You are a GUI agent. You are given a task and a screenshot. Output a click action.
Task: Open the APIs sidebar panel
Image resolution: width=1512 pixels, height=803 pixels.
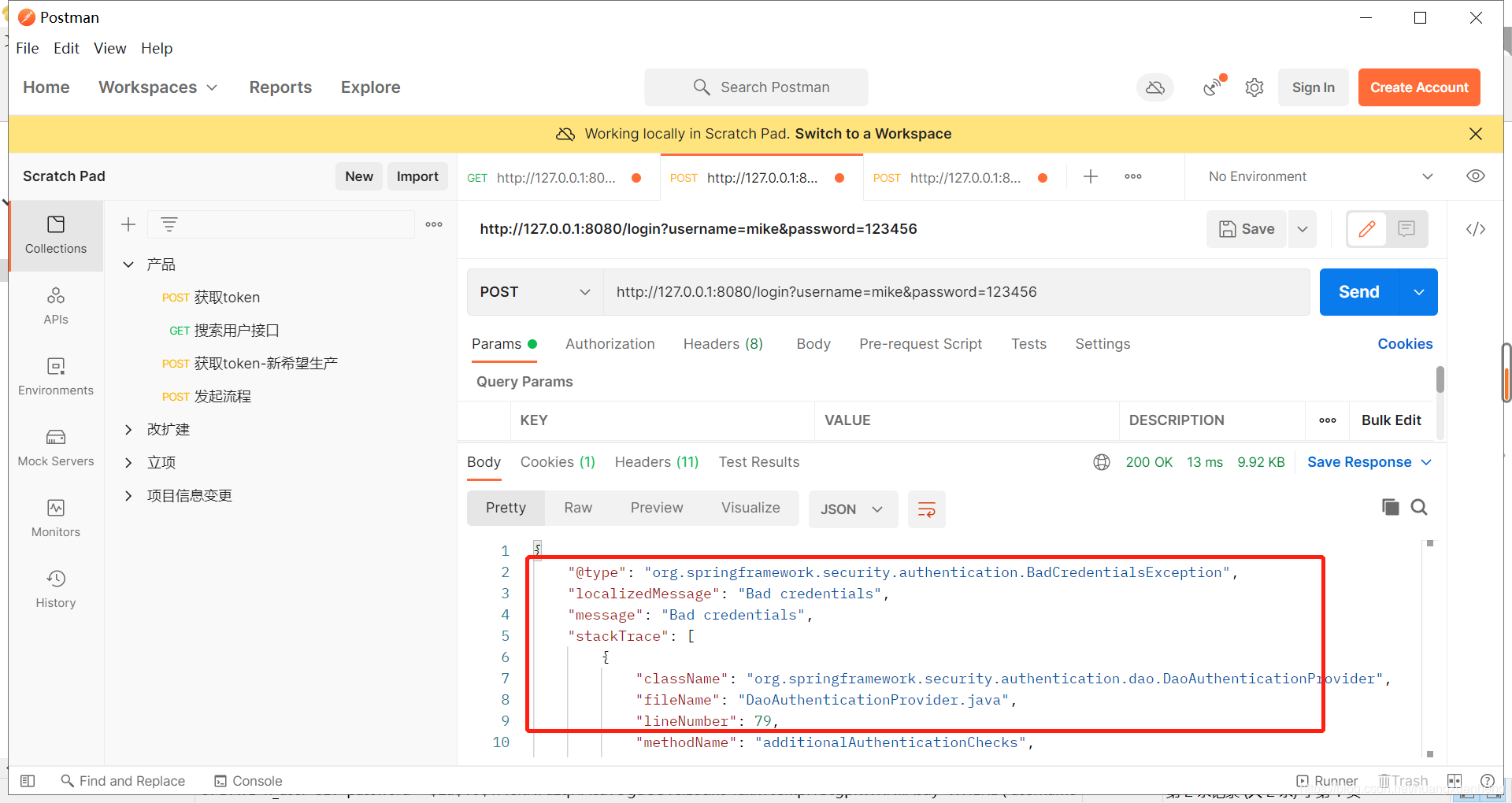tap(56, 306)
